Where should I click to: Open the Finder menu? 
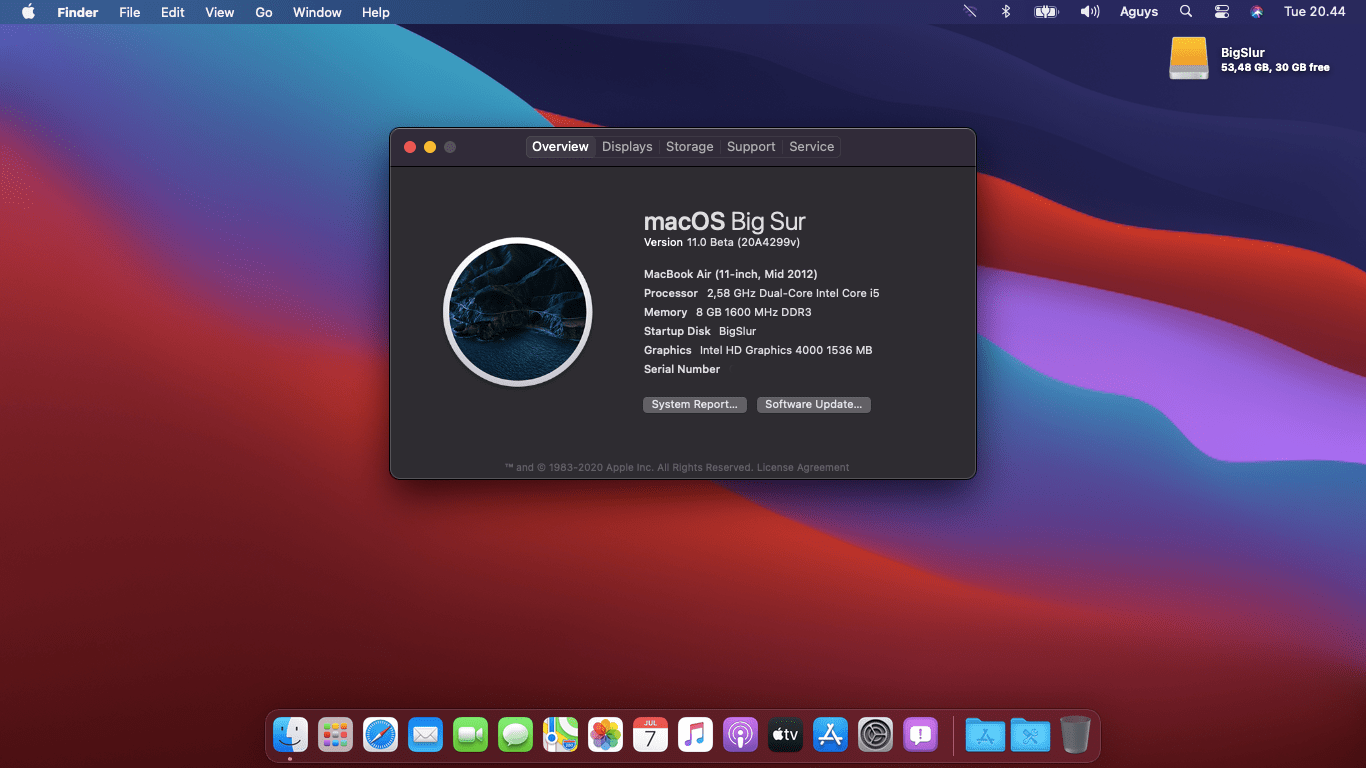78,12
